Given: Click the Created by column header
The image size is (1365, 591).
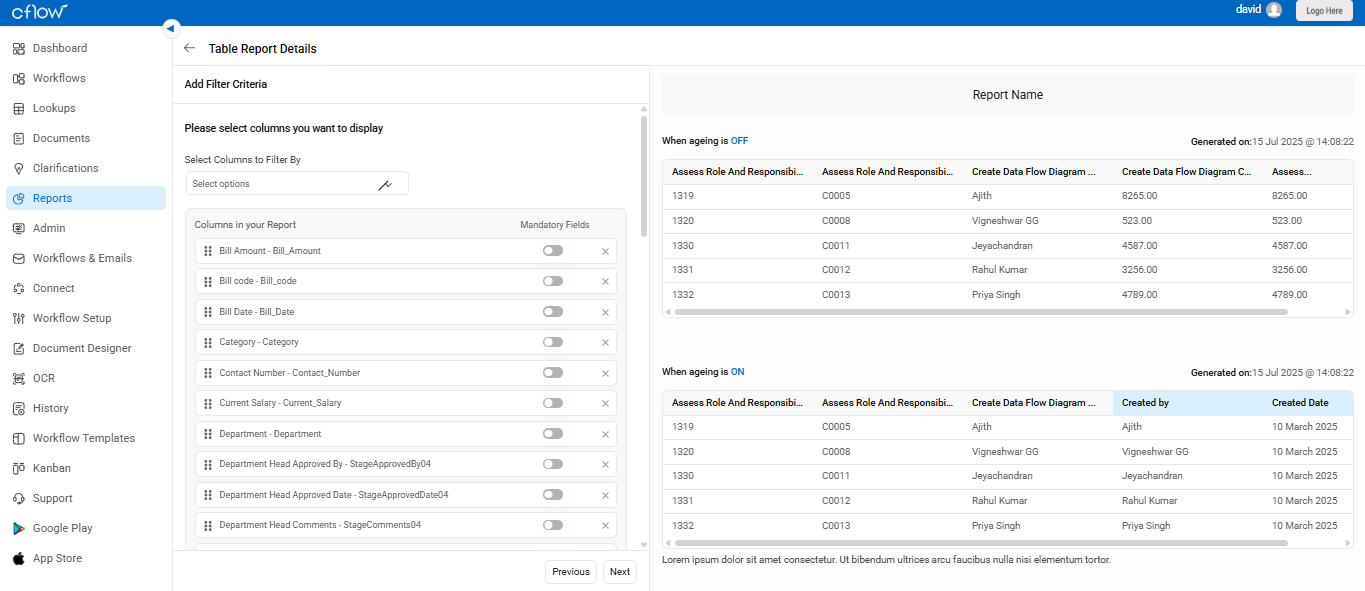Looking at the screenshot, I should 1188,403.
